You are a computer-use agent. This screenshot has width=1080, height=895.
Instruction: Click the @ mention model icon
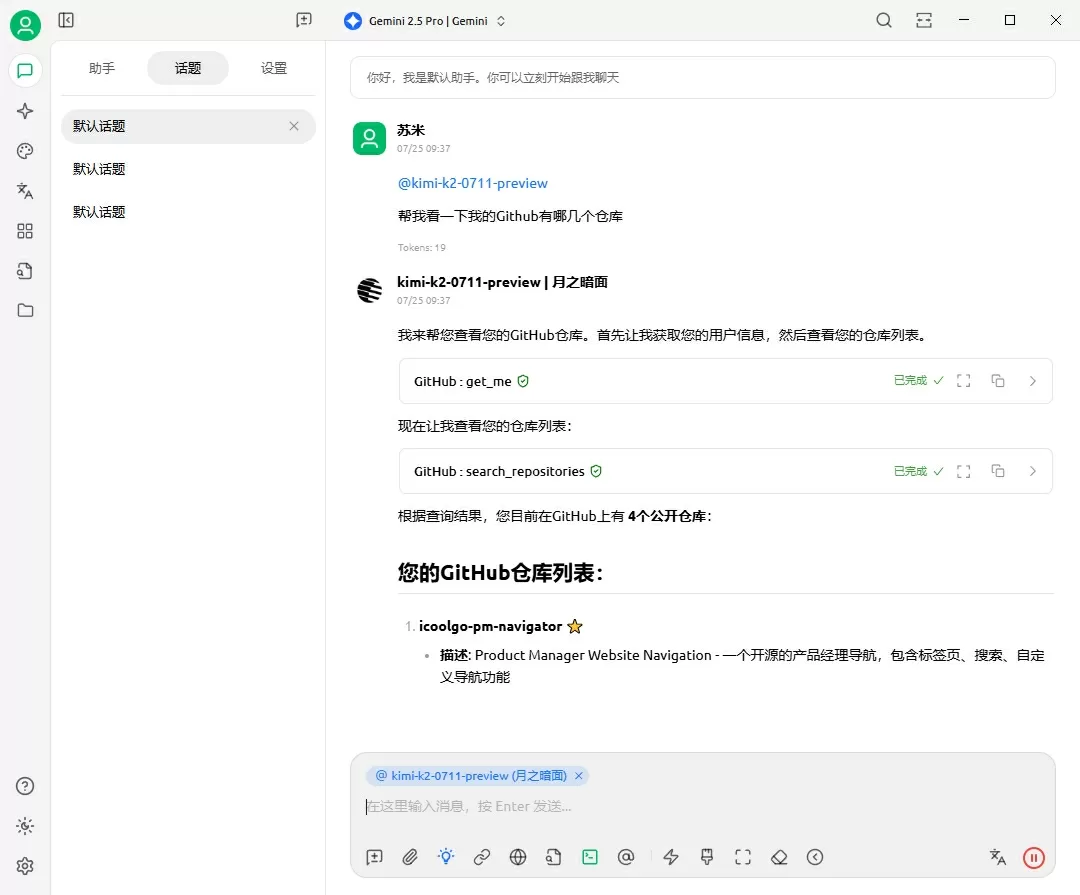(625, 856)
